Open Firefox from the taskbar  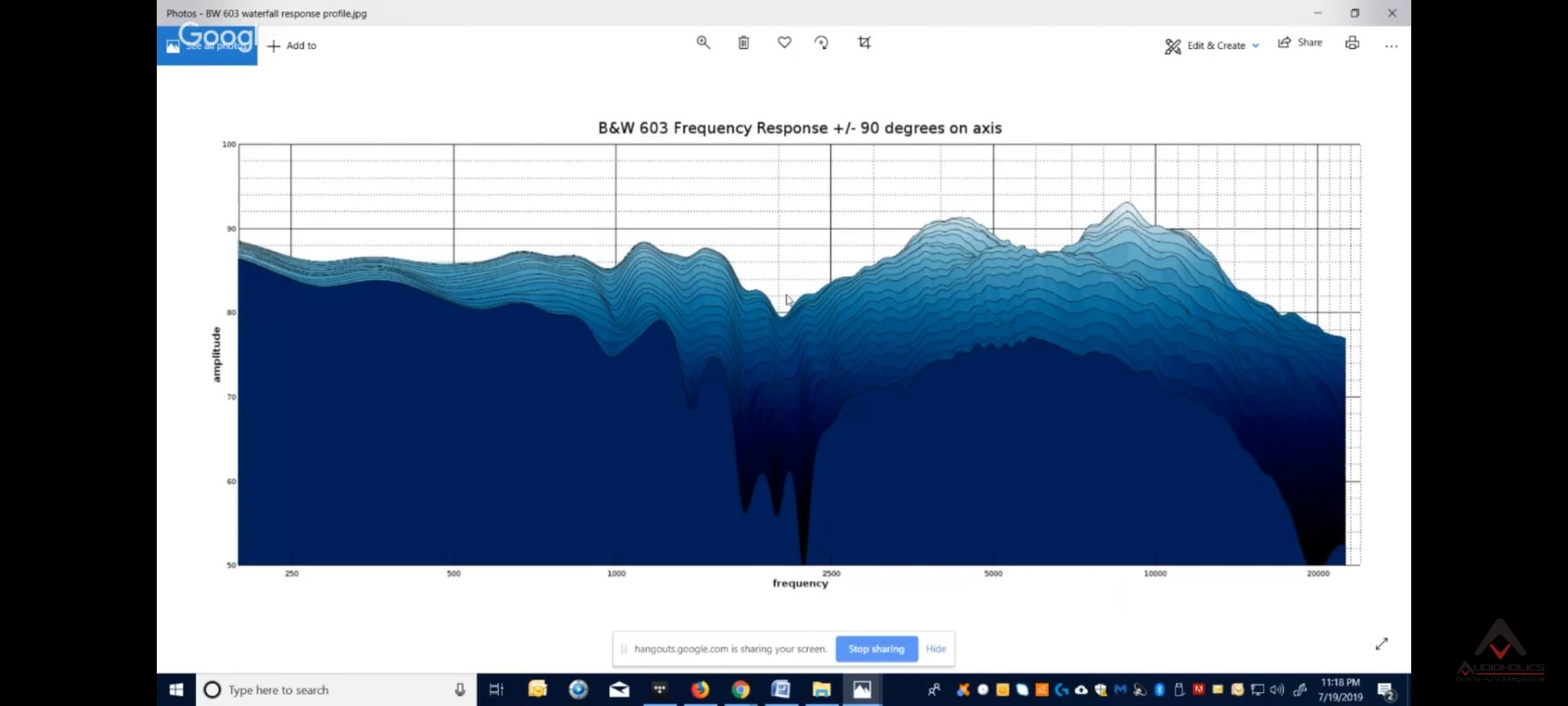pyautogui.click(x=700, y=690)
